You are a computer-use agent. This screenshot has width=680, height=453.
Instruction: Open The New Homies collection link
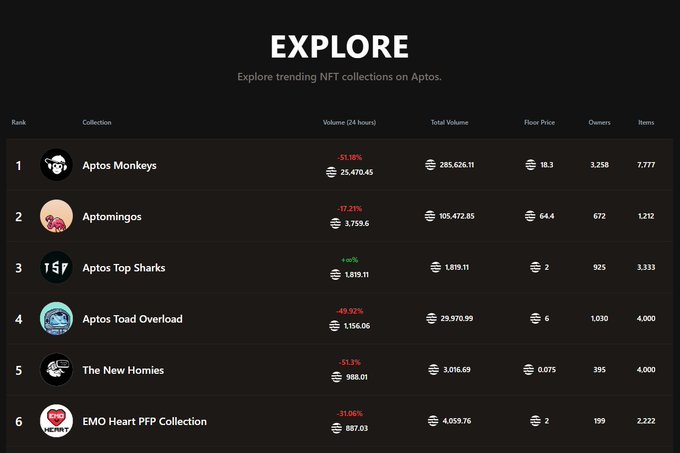click(123, 370)
